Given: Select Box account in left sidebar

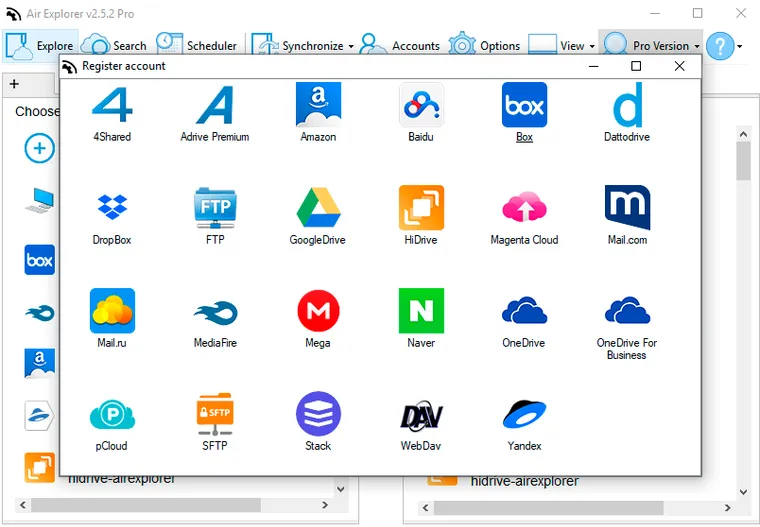Looking at the screenshot, I should pyautogui.click(x=40, y=260).
